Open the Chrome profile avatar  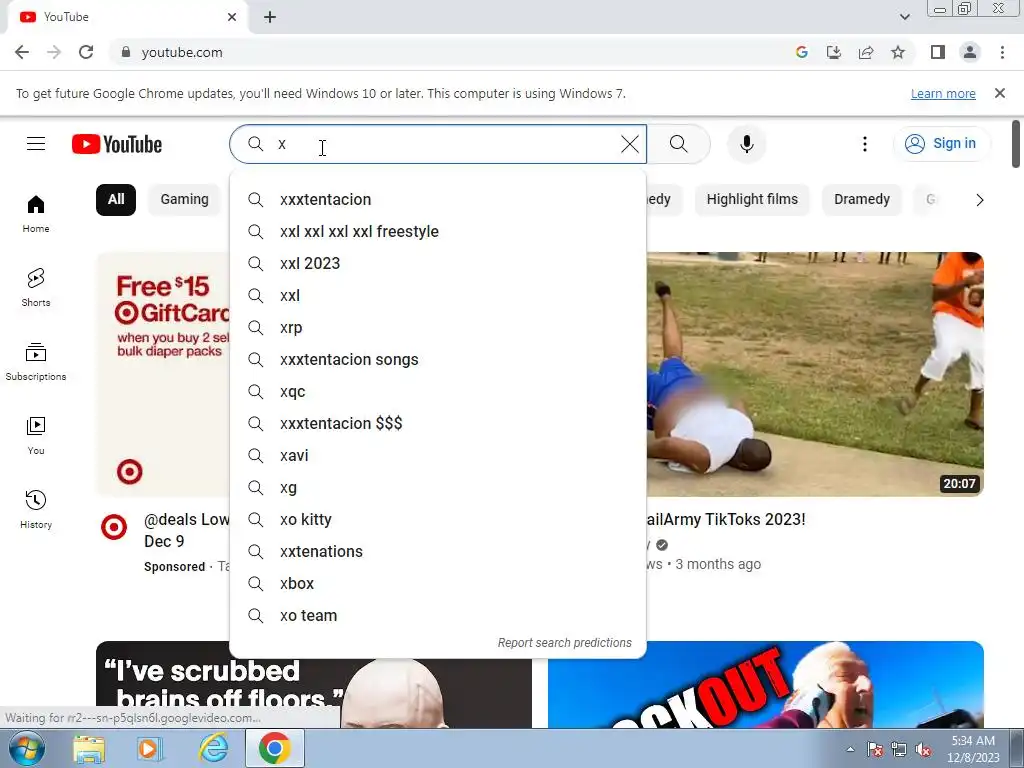[x=970, y=52]
